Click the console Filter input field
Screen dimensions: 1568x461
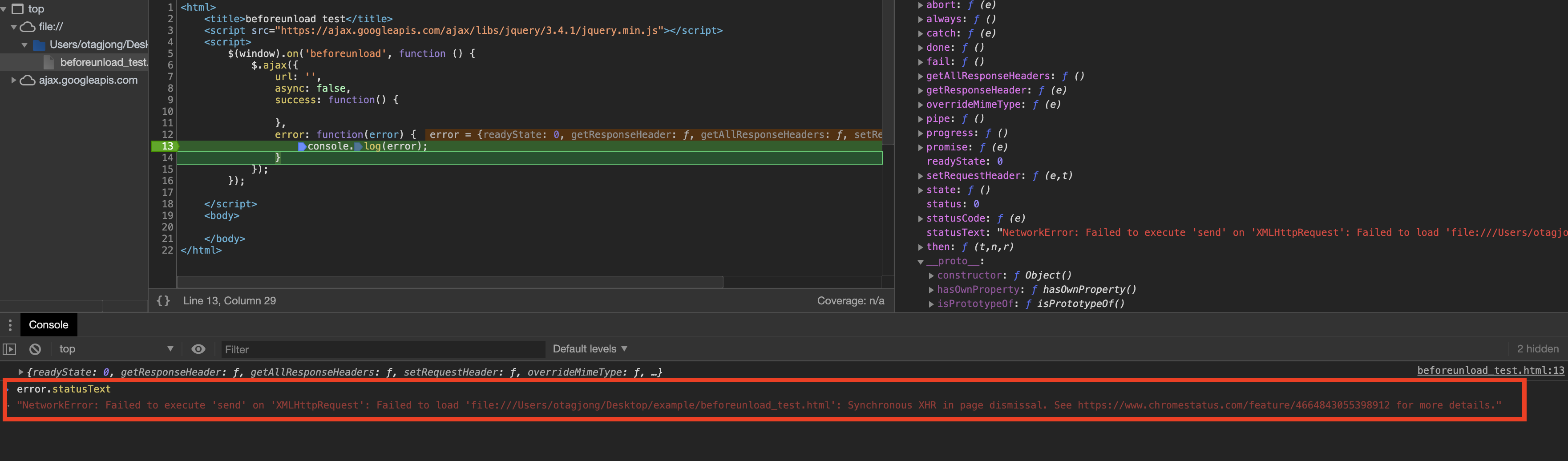pyautogui.click(x=382, y=350)
